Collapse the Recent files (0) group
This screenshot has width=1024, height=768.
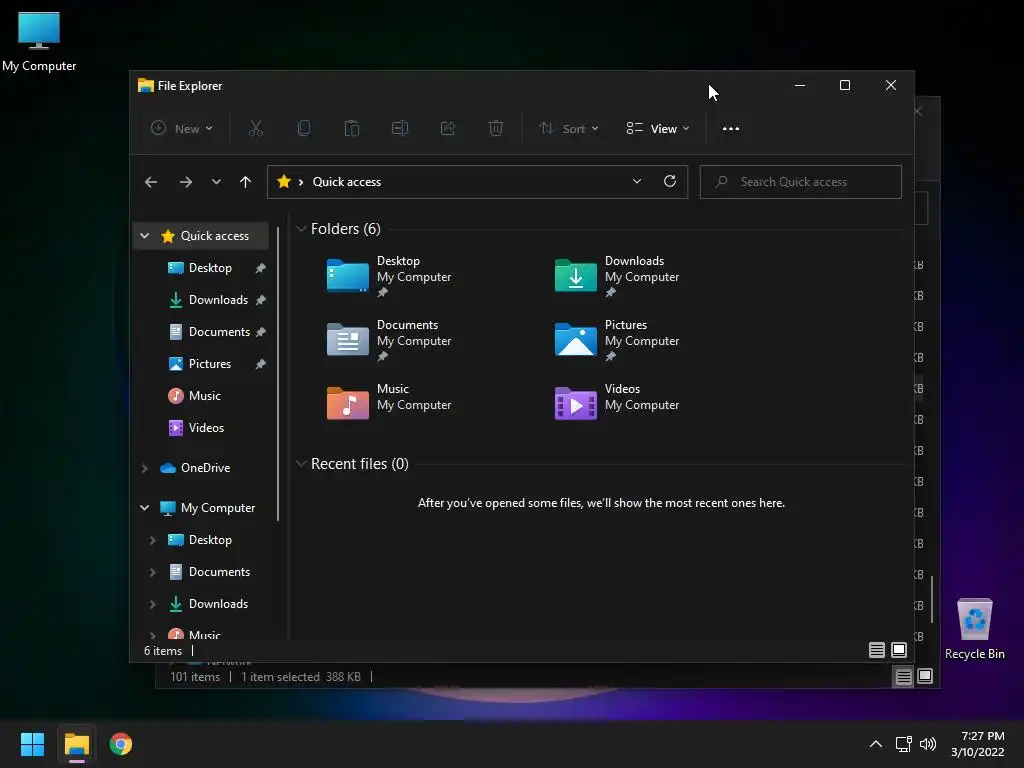click(x=301, y=464)
